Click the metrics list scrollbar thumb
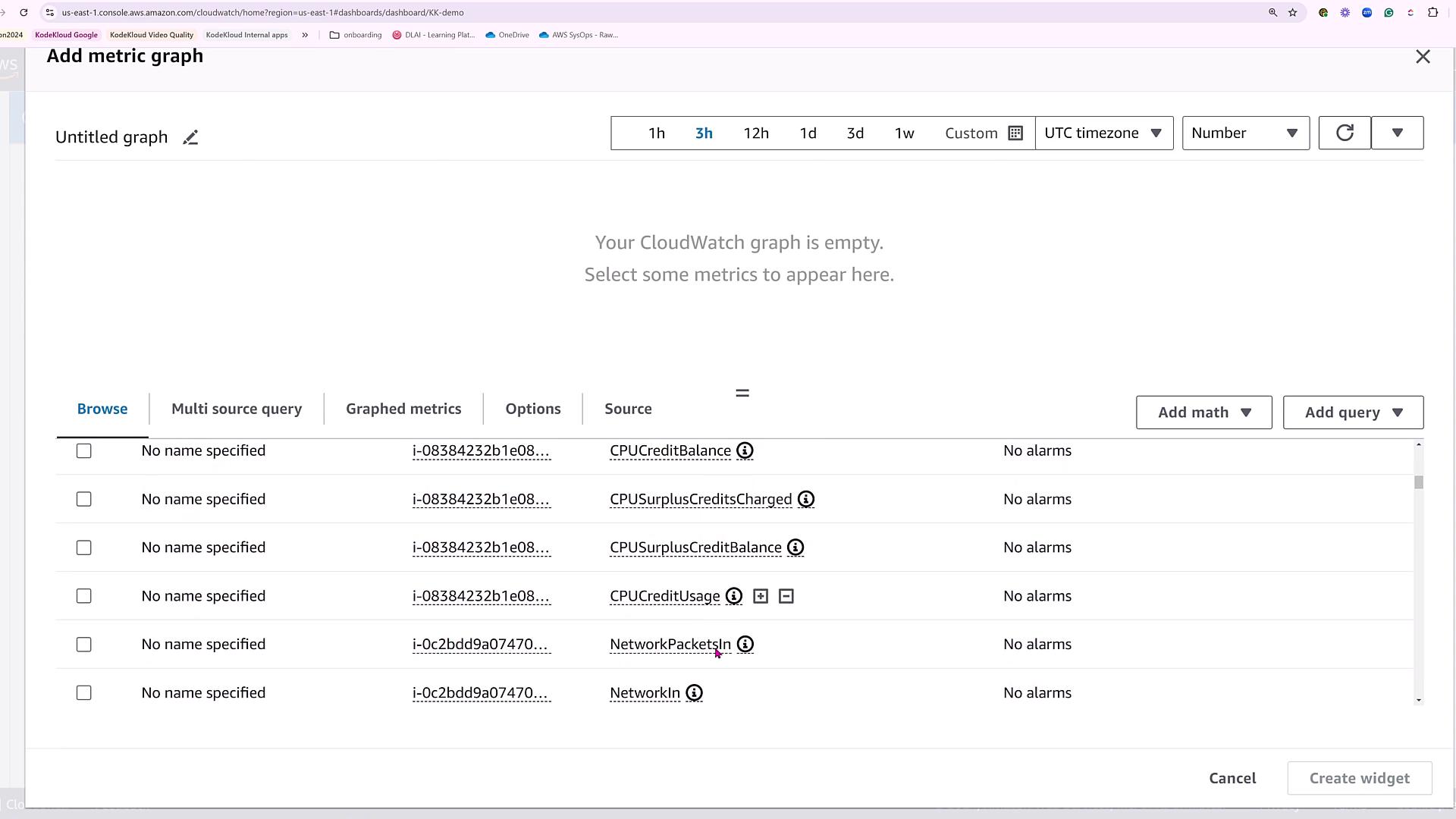1456x819 pixels. 1418,482
